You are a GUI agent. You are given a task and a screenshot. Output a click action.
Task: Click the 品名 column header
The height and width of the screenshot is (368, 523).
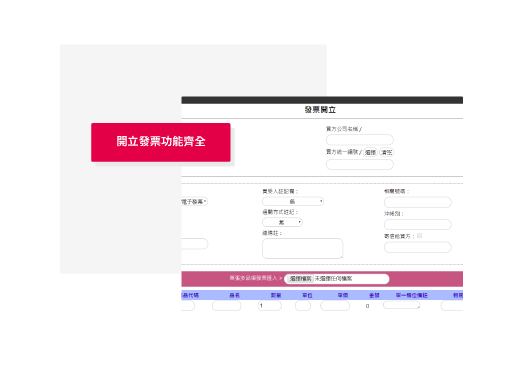point(235,295)
